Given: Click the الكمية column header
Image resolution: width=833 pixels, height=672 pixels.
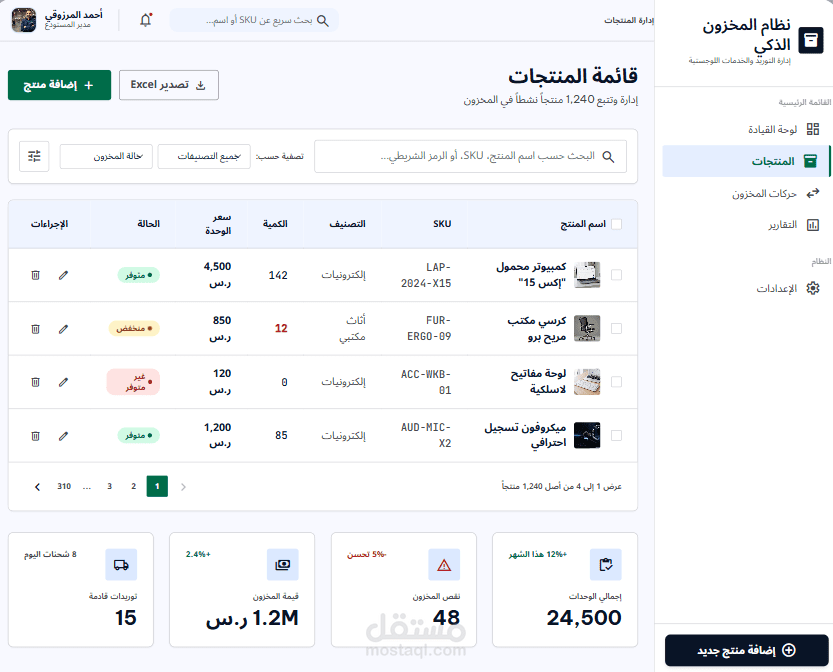Looking at the screenshot, I should coord(275,224).
